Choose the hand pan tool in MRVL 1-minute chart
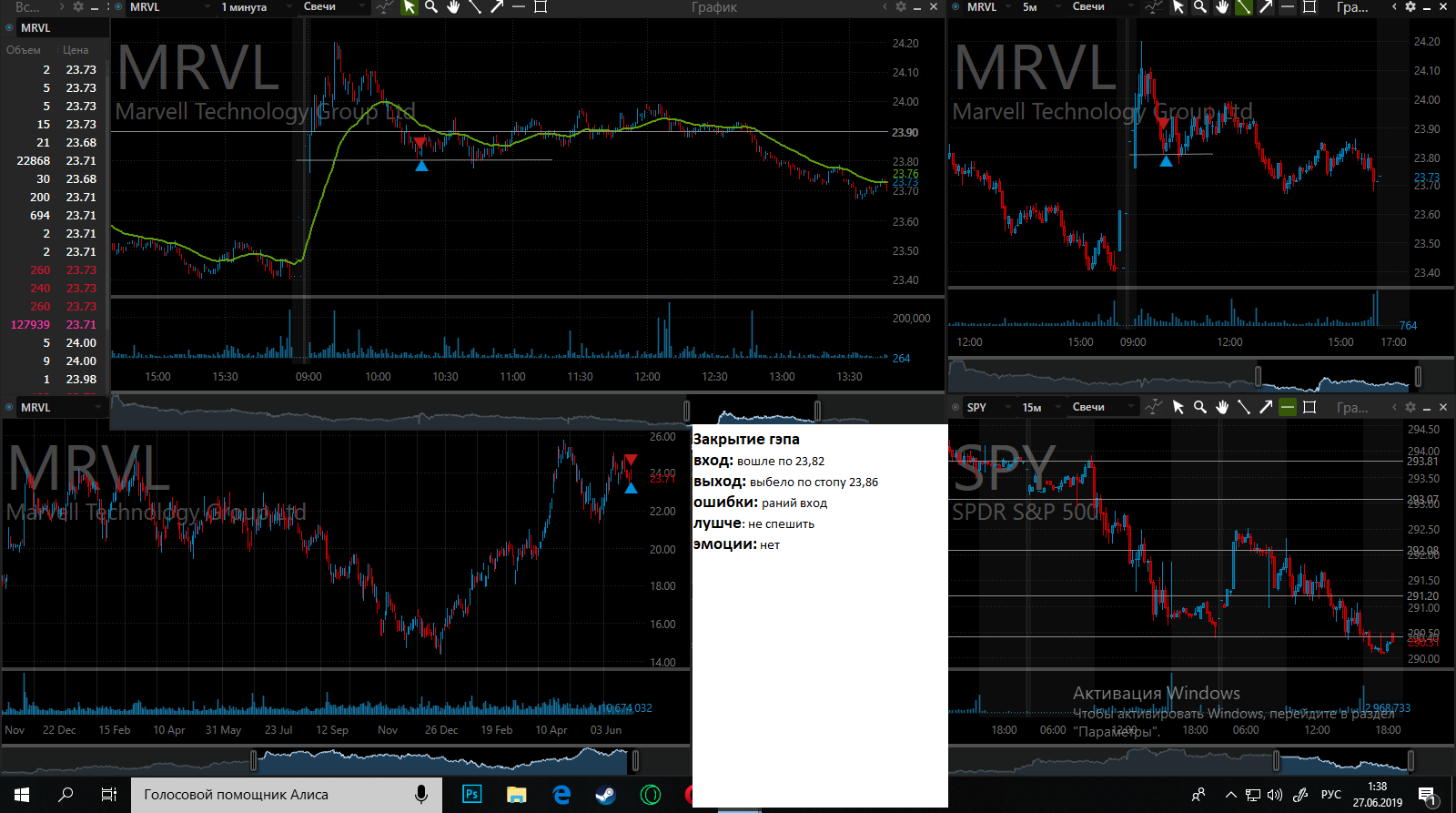 tap(453, 7)
